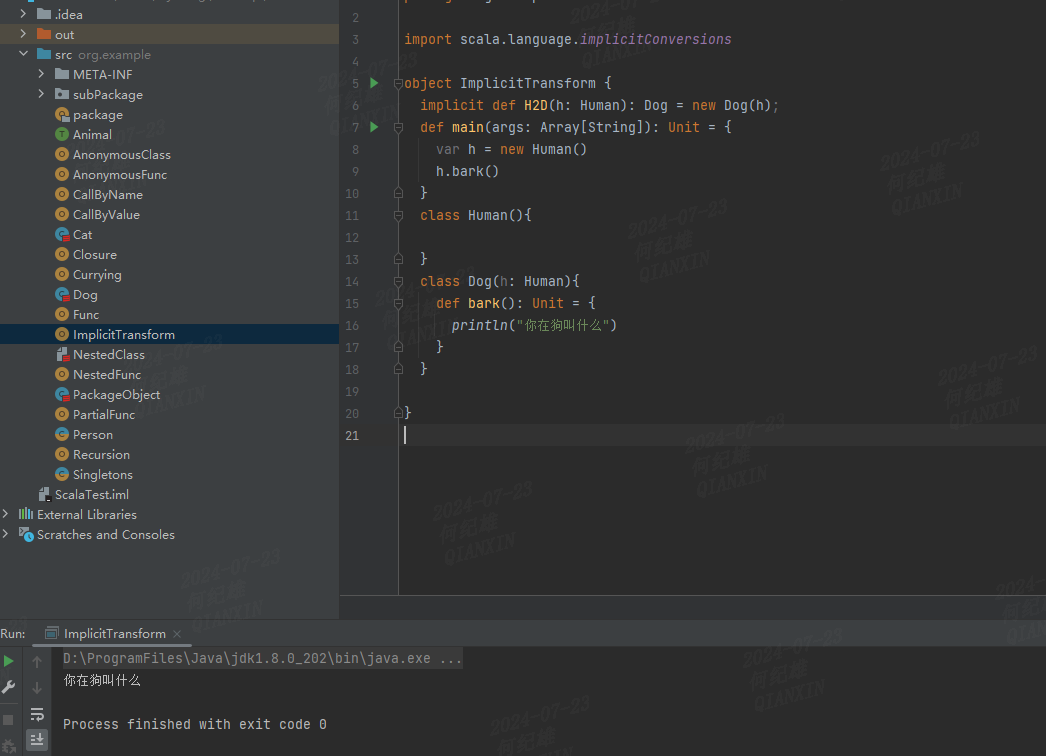Click the java.exe command line link
The image size is (1046, 756).
point(262,659)
